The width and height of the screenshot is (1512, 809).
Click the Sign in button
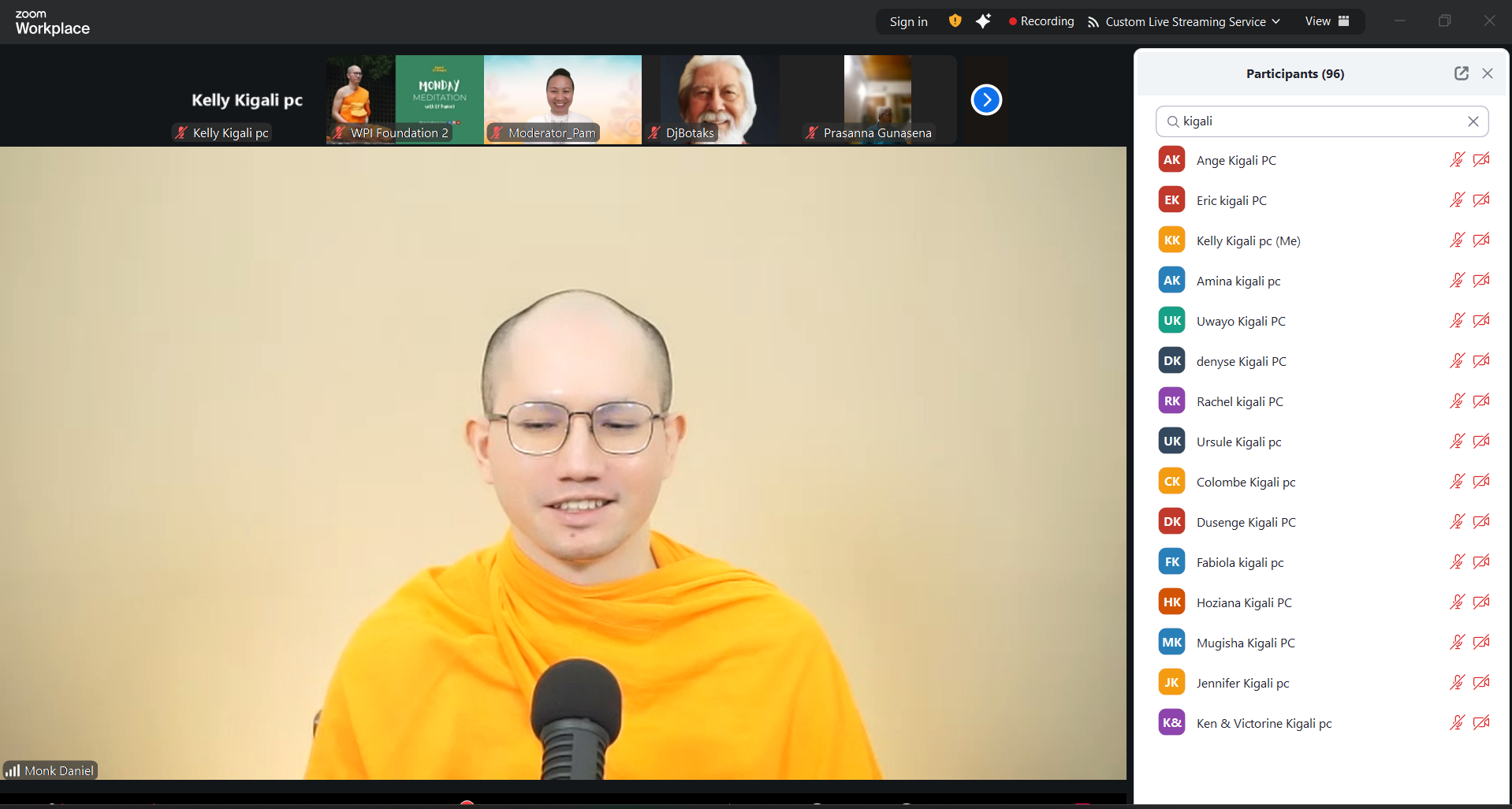click(x=908, y=21)
